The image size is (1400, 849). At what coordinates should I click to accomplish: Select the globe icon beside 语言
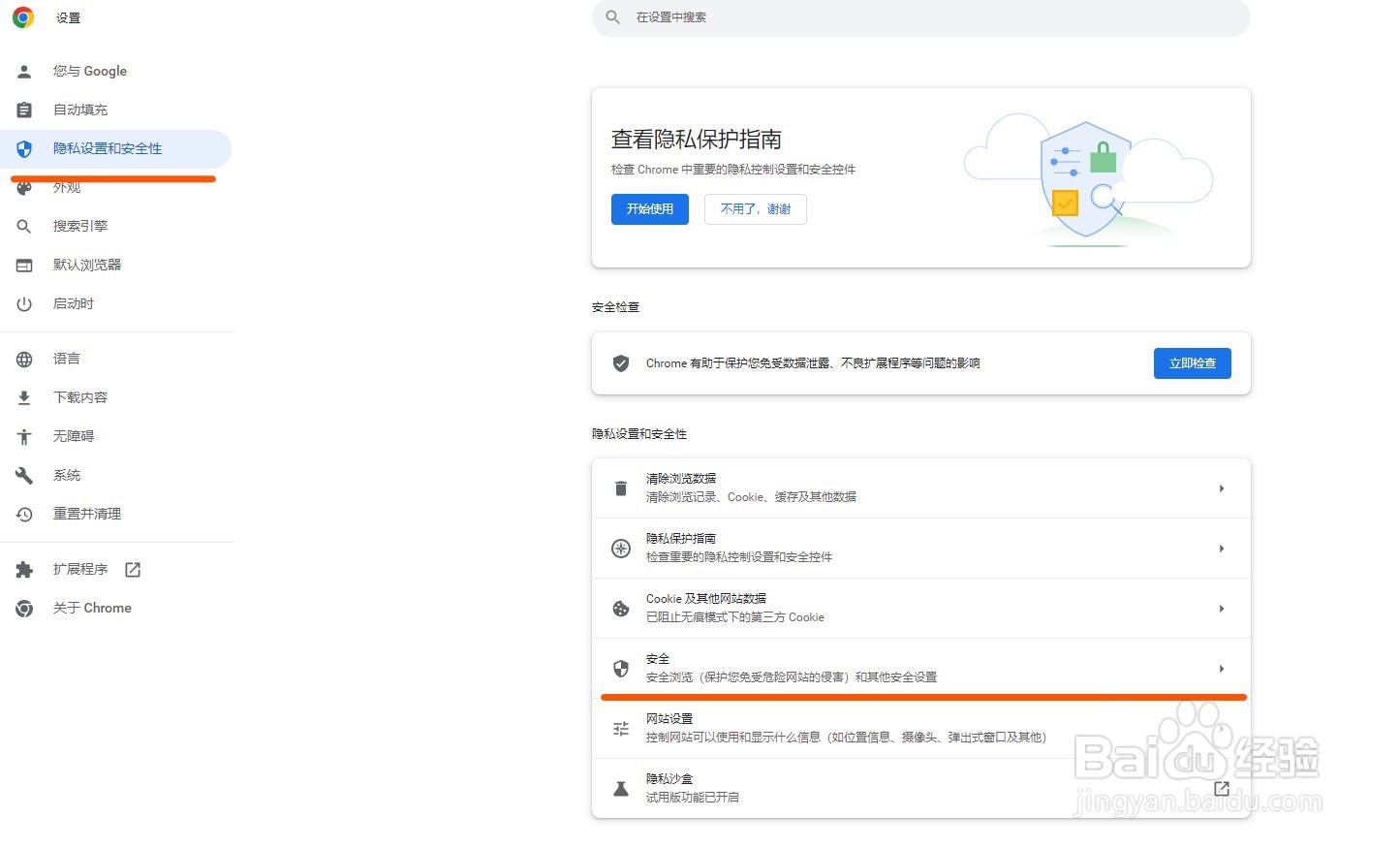pos(23,358)
